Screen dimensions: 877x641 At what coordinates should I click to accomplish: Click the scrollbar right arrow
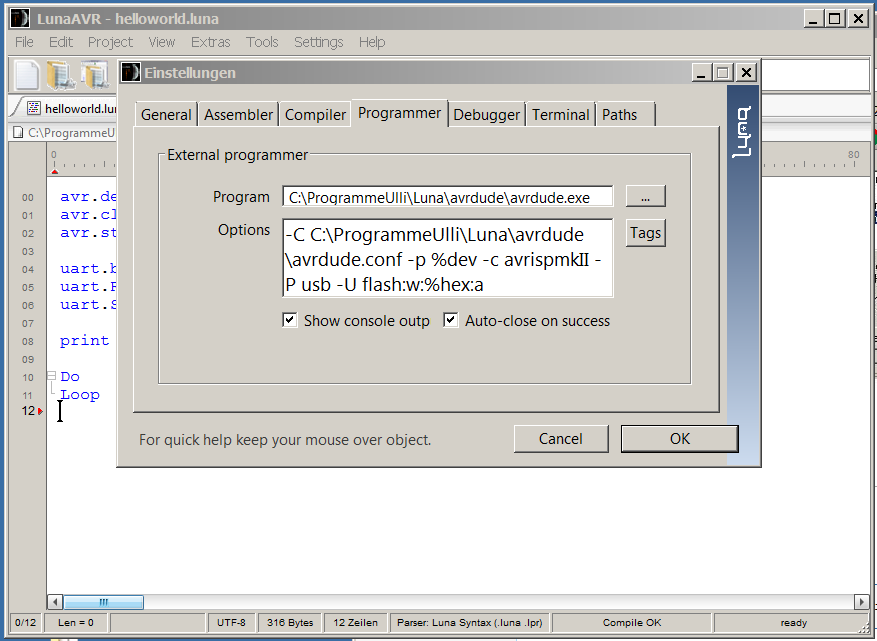pyautogui.click(x=861, y=602)
